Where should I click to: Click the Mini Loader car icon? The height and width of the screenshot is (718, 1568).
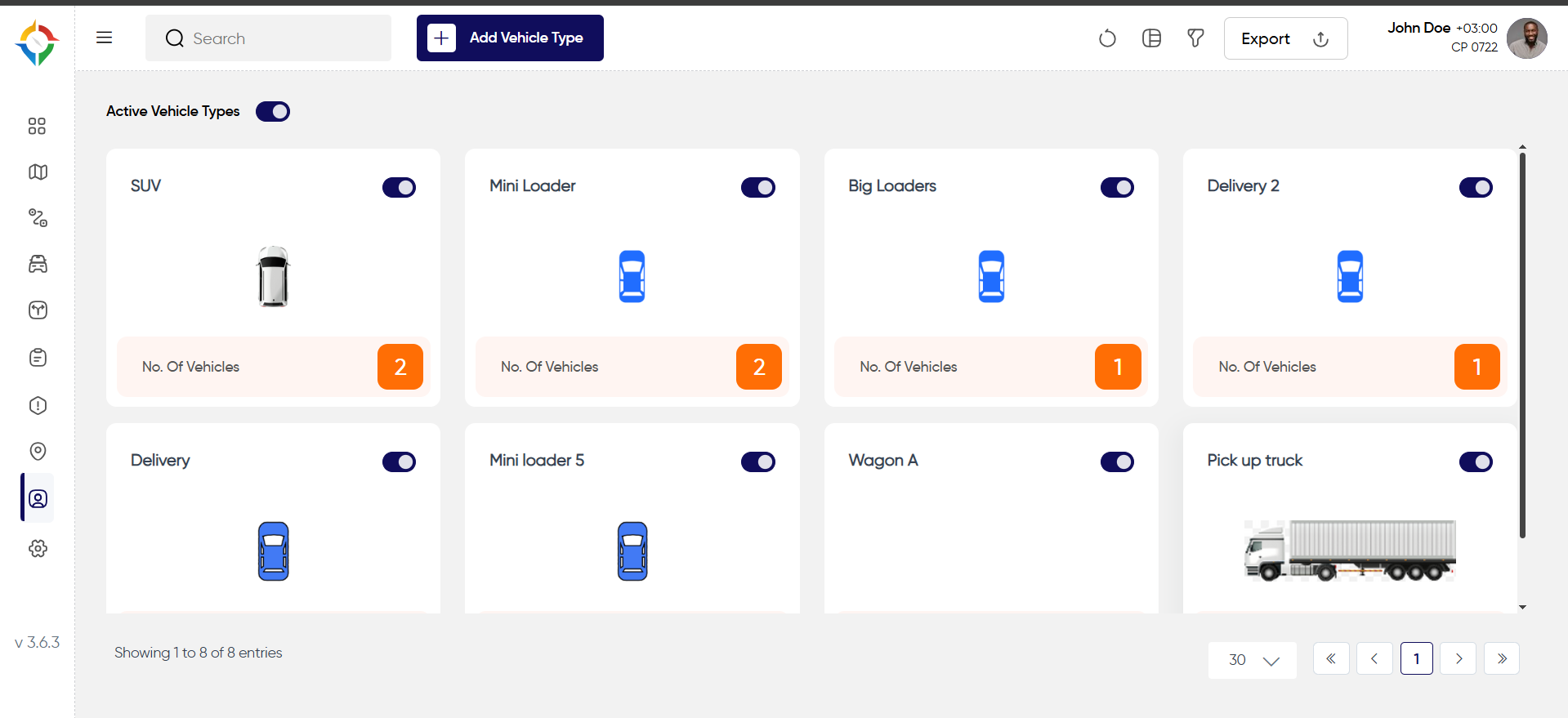pyautogui.click(x=632, y=276)
